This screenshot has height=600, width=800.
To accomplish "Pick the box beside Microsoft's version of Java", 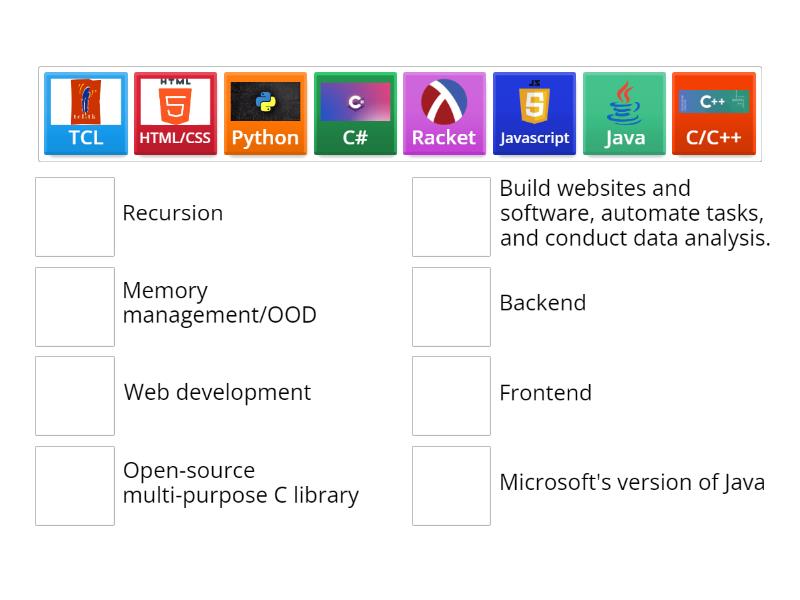I will [451, 486].
